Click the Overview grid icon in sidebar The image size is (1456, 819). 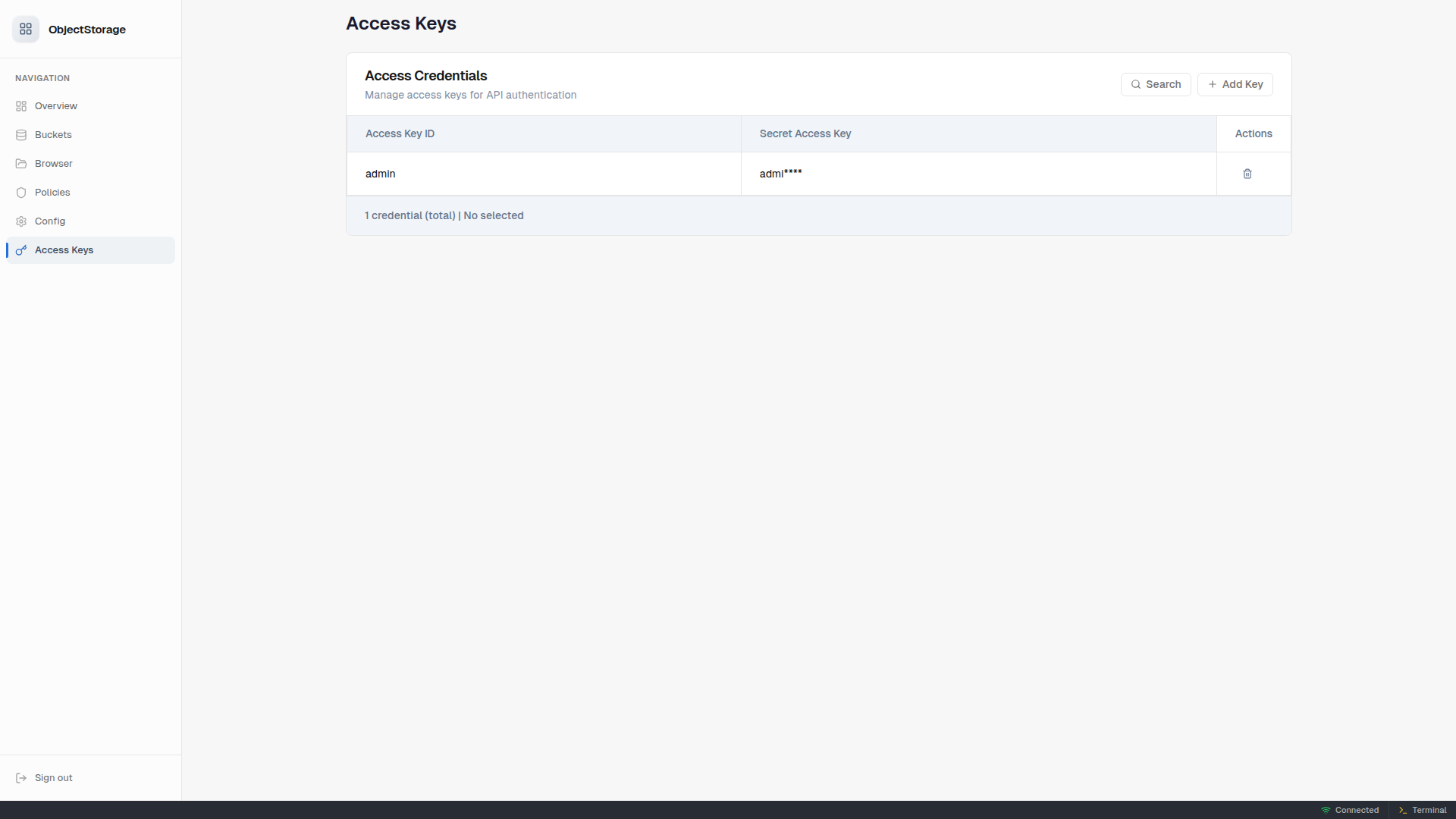pyautogui.click(x=21, y=106)
